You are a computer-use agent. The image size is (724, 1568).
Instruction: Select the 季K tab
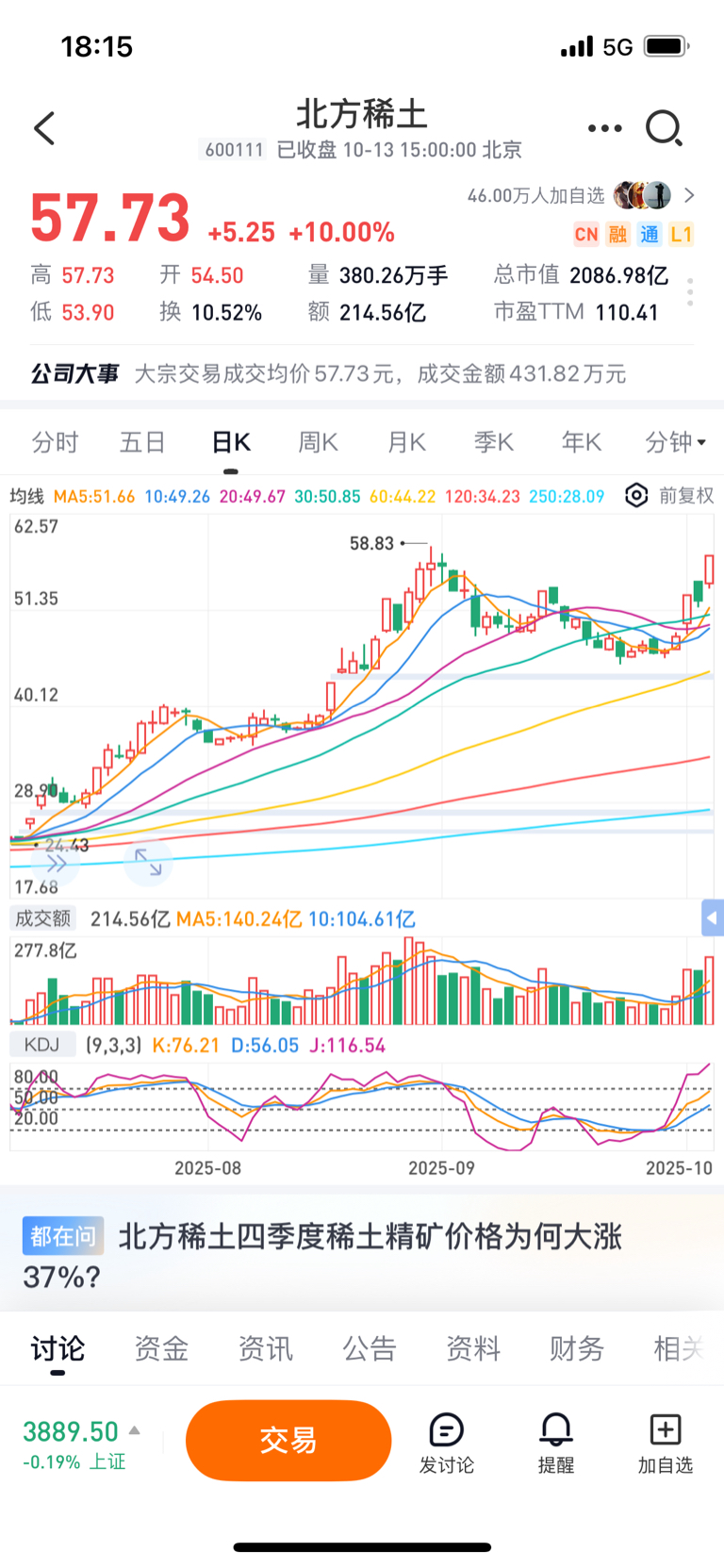(493, 442)
